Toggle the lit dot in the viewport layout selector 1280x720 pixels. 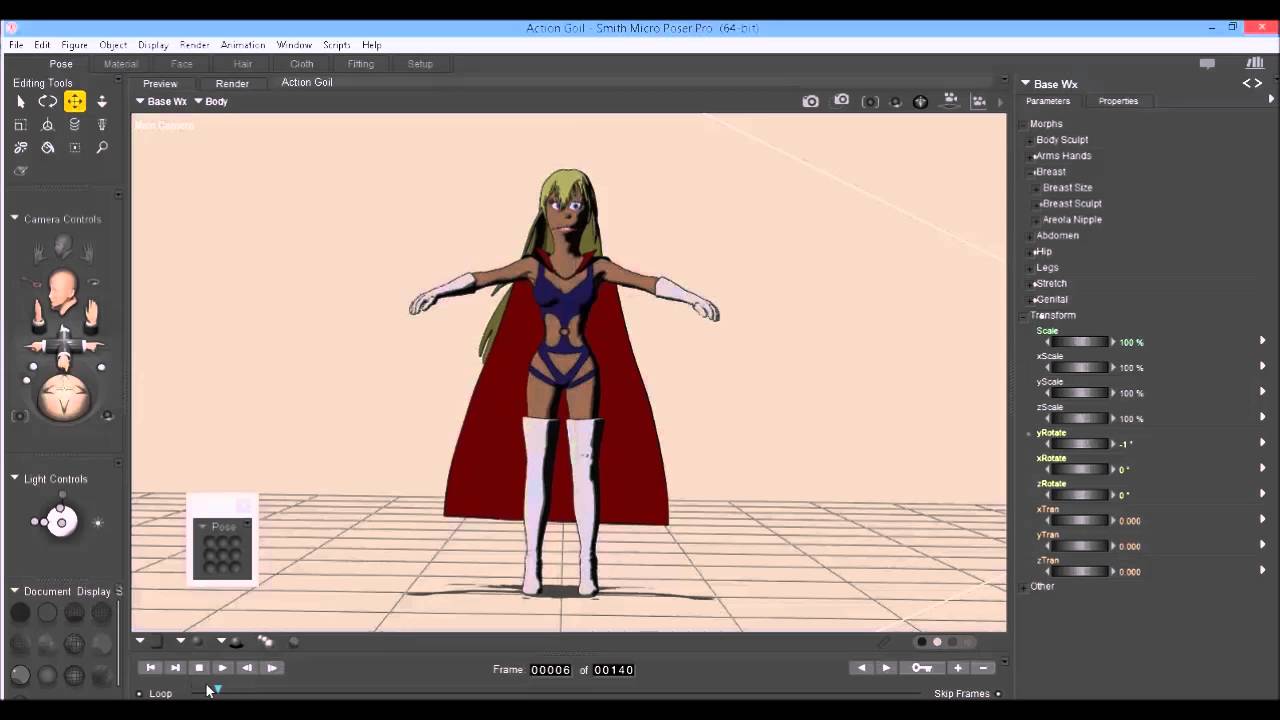[937, 642]
